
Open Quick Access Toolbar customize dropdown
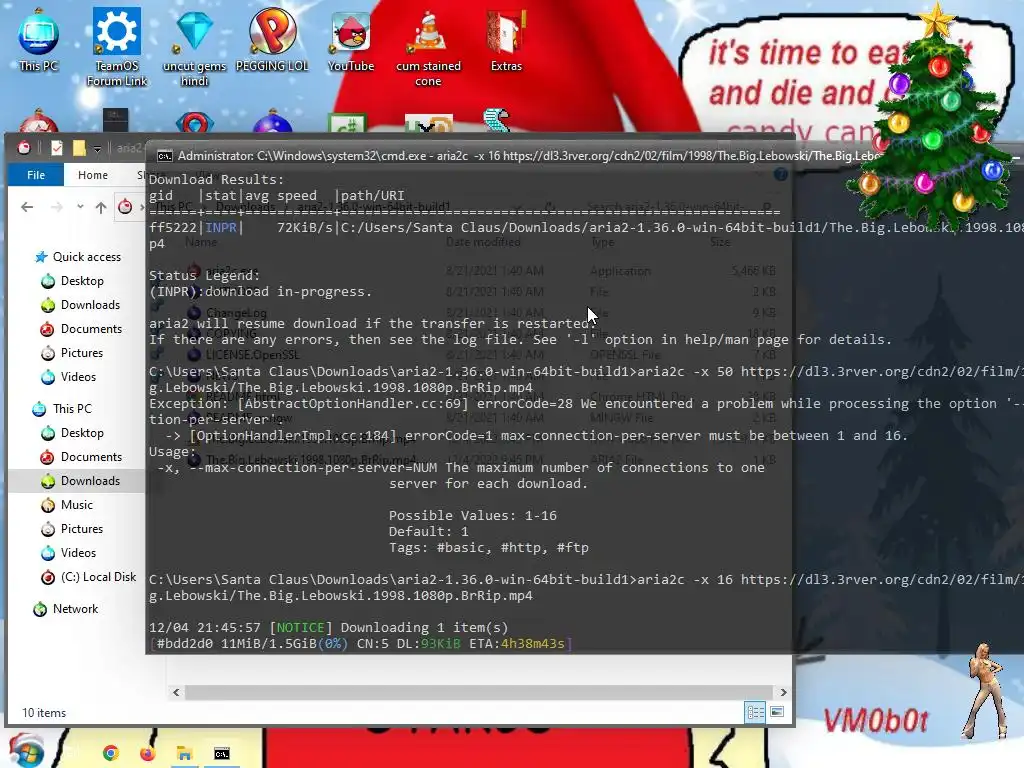[x=97, y=149]
